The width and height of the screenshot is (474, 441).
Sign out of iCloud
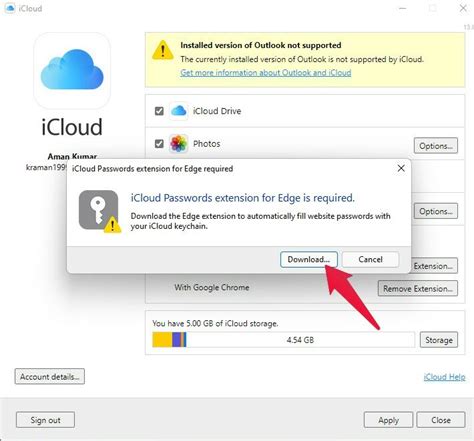click(x=45, y=420)
